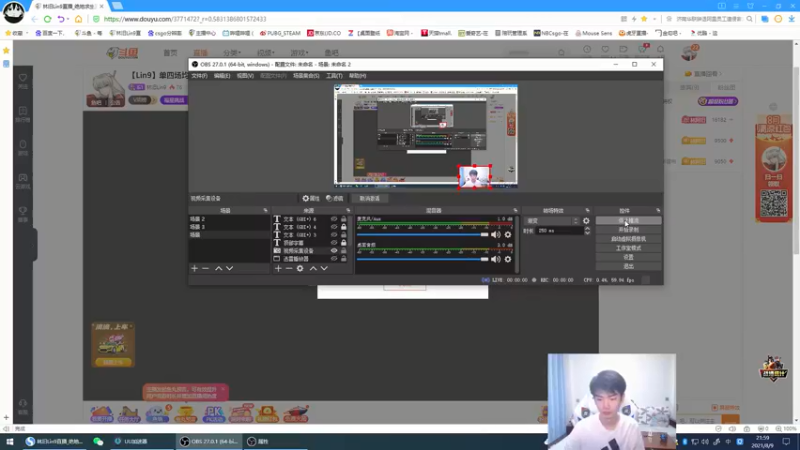This screenshot has height=450, width=800.
Task: Open Windows Start menu
Action: click(x=10, y=441)
